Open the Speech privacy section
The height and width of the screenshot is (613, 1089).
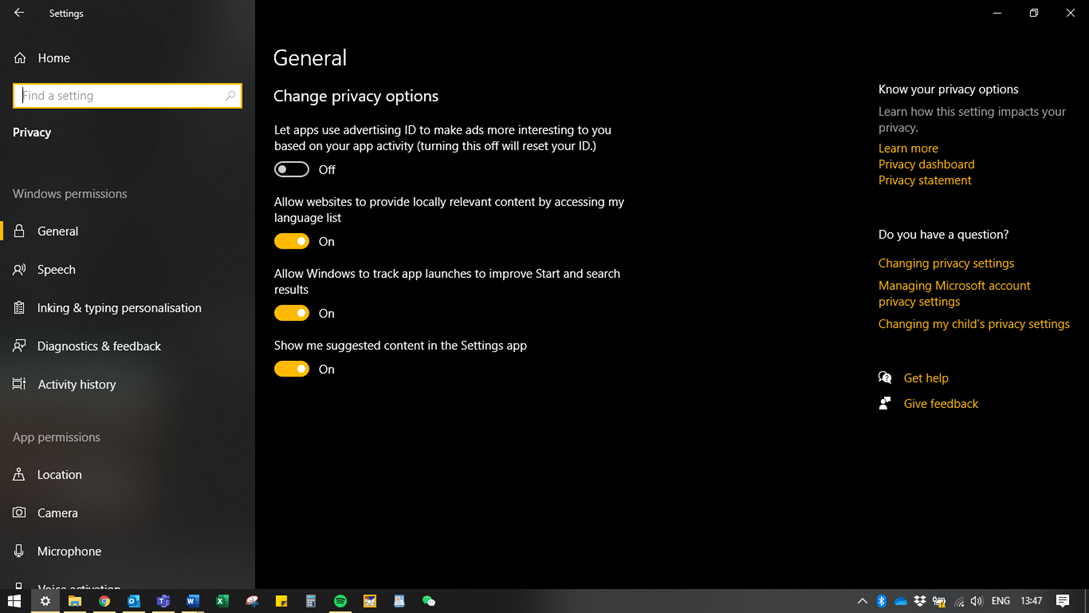(56, 270)
